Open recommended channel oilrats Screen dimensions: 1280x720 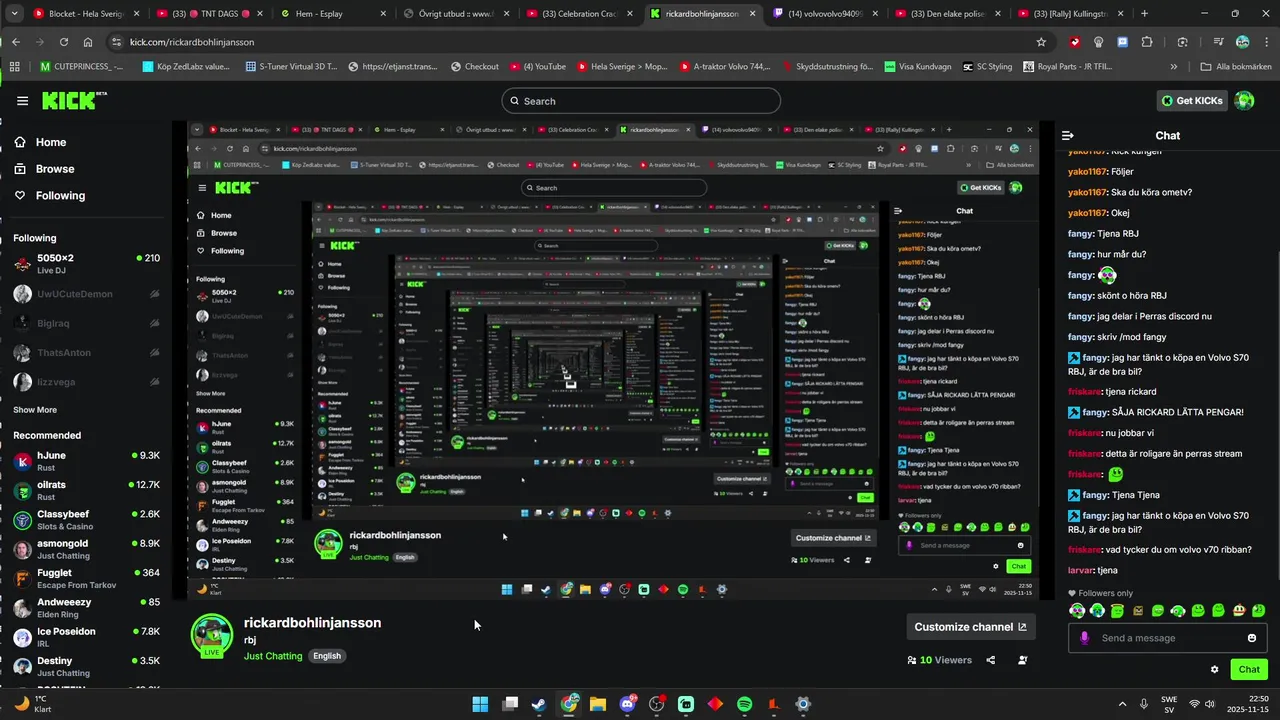(86, 491)
